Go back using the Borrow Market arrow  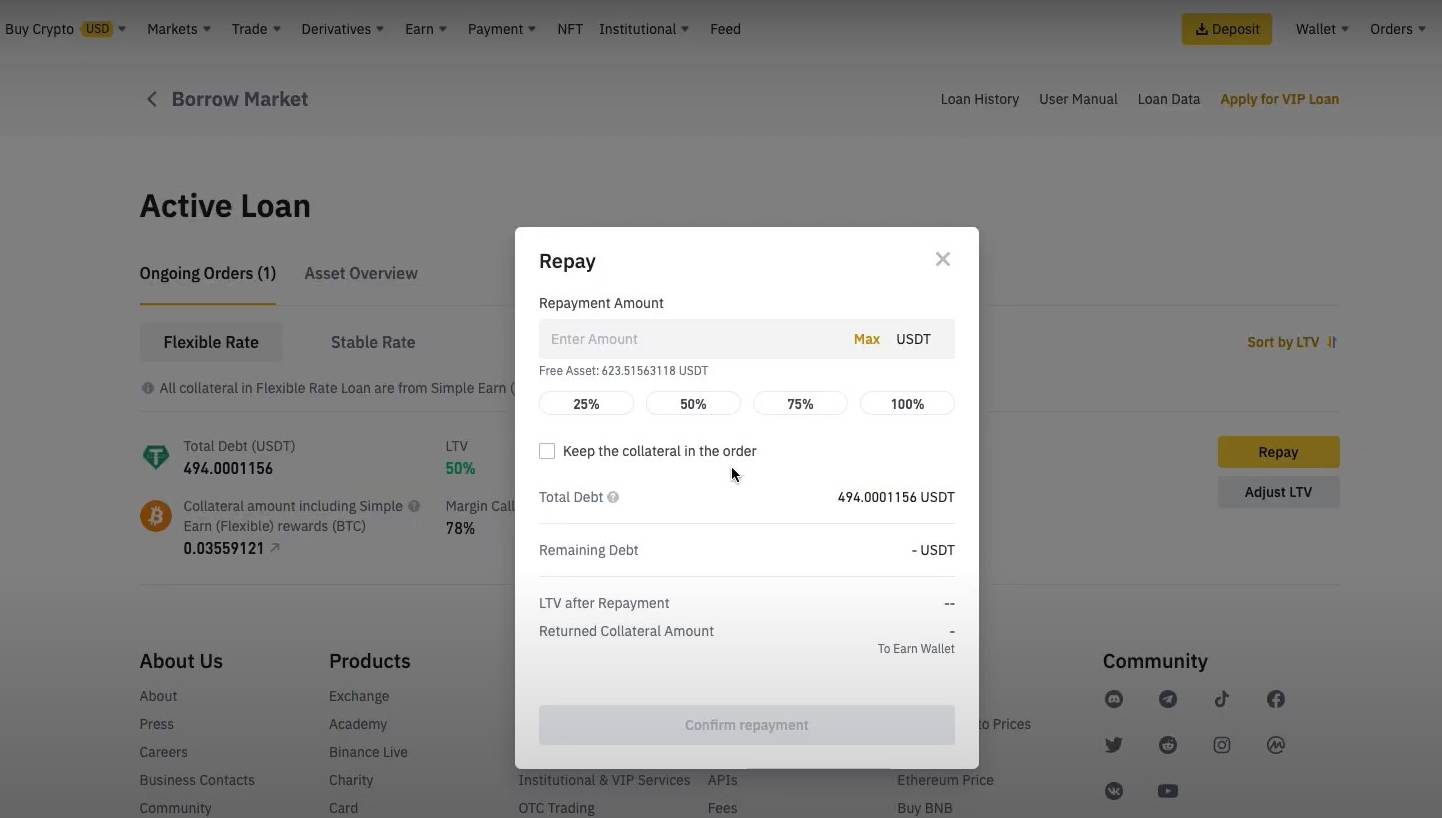(152, 99)
